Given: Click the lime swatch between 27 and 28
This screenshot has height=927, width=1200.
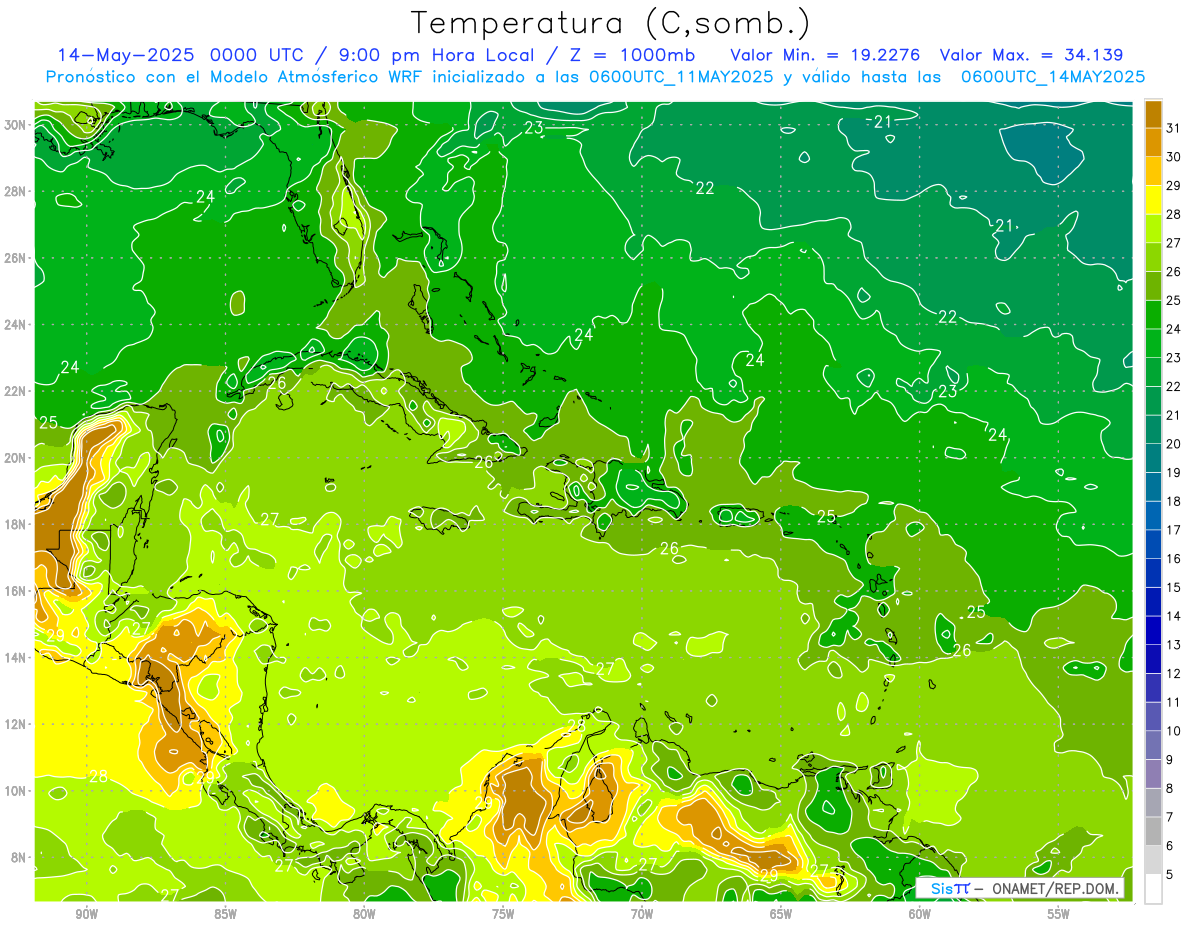Looking at the screenshot, I should pos(1153,228).
